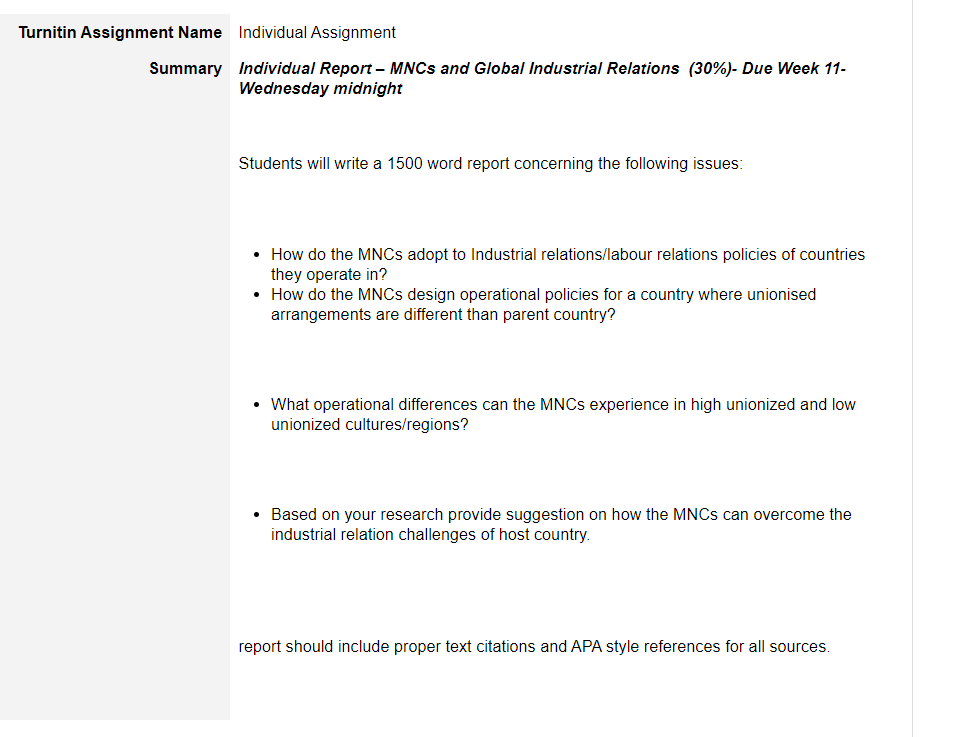Click the bullet dot before "How do the MNCs design"

coord(256,295)
